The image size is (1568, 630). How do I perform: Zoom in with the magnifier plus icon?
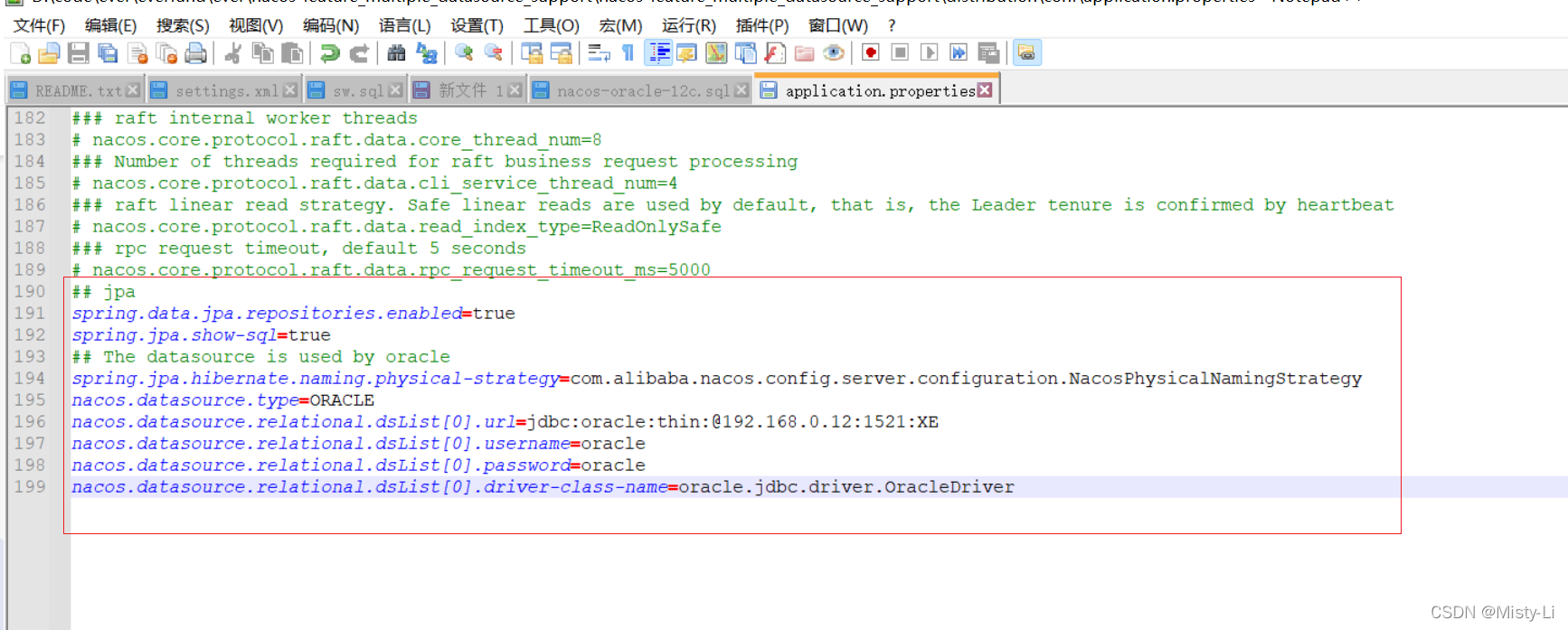coord(464,53)
